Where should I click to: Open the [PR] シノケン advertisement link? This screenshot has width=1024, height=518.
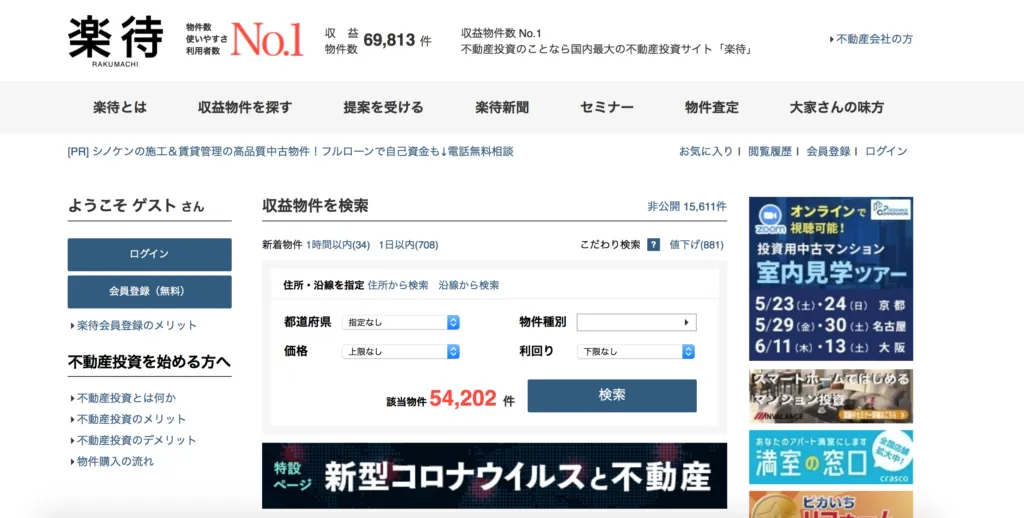[291, 152]
